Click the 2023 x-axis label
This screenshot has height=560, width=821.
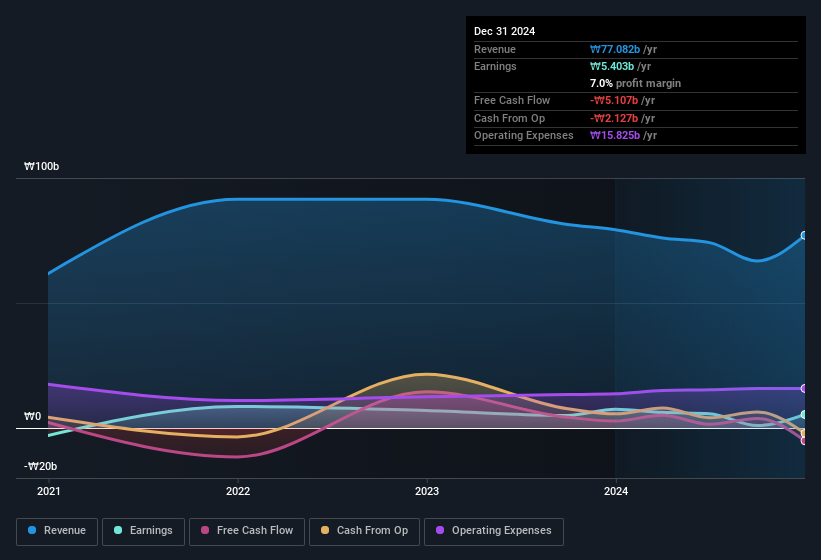427,491
